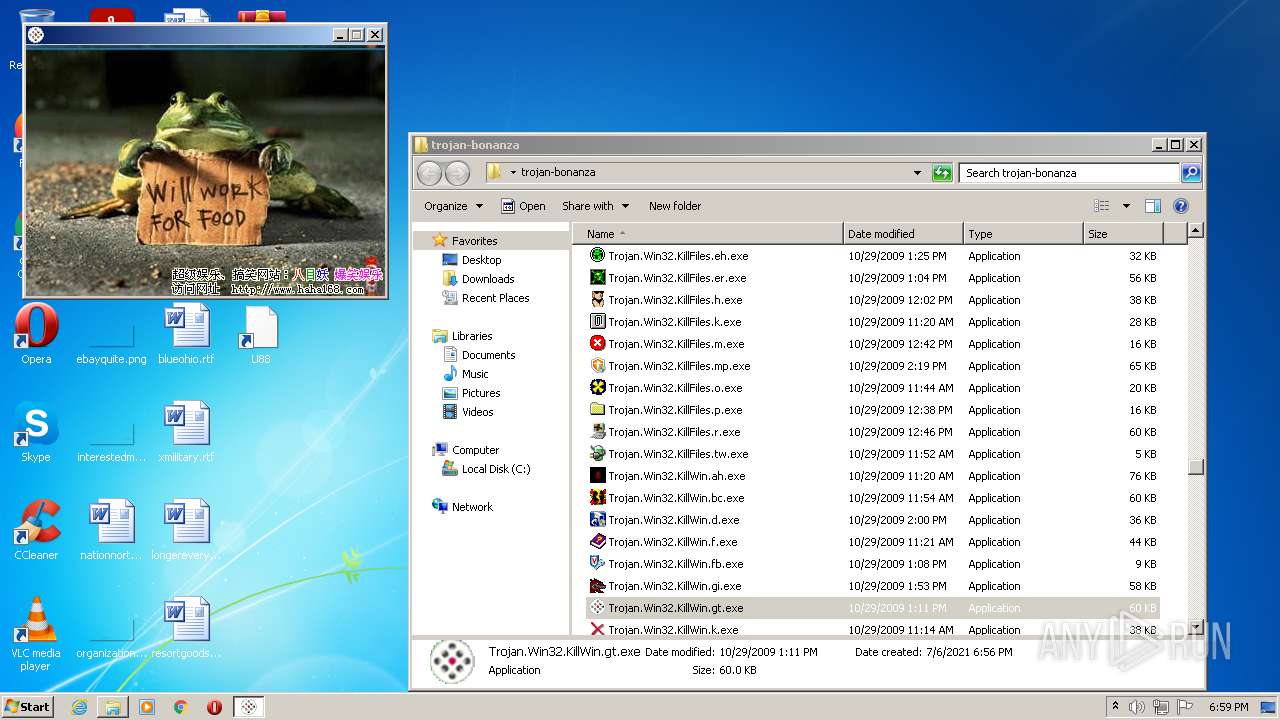
Task: Click the Open toolbar button
Action: 523,206
